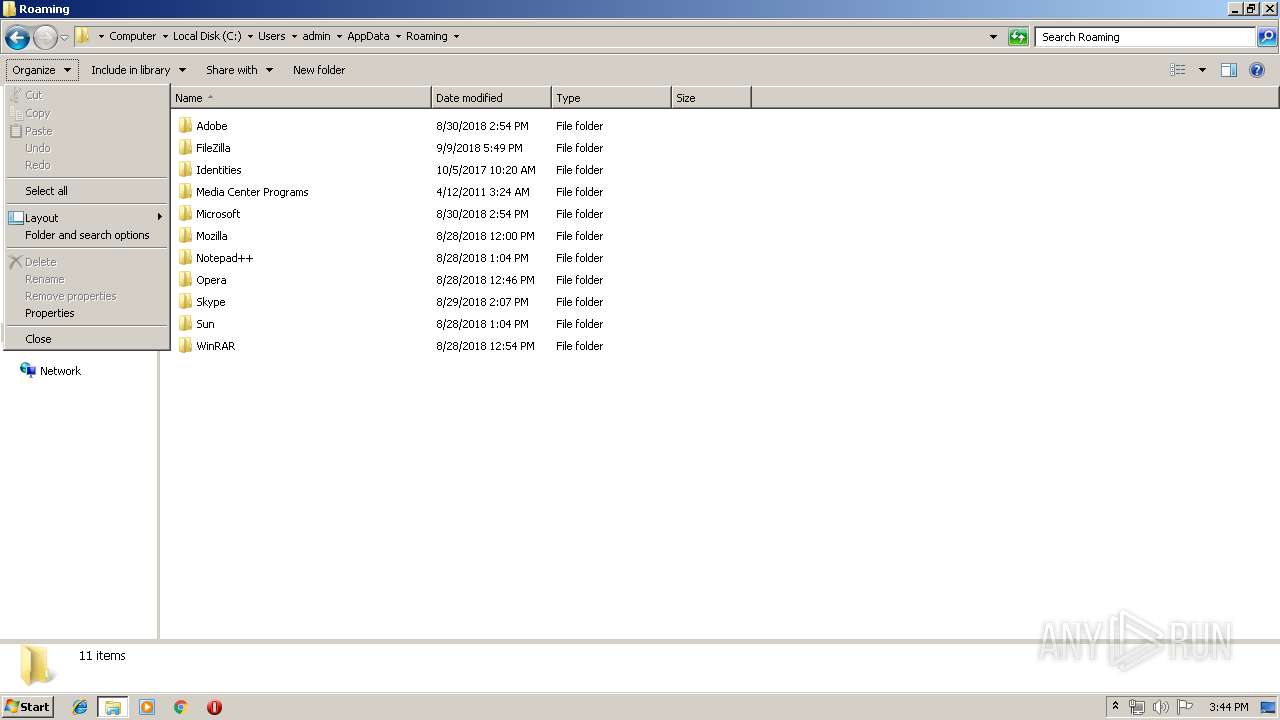Select the Identities folder icon
The height and width of the screenshot is (720, 1280).
[185, 170]
